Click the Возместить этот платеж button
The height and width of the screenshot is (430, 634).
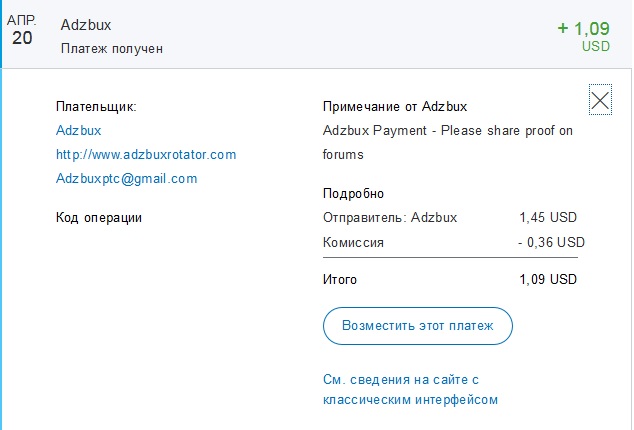(418, 326)
